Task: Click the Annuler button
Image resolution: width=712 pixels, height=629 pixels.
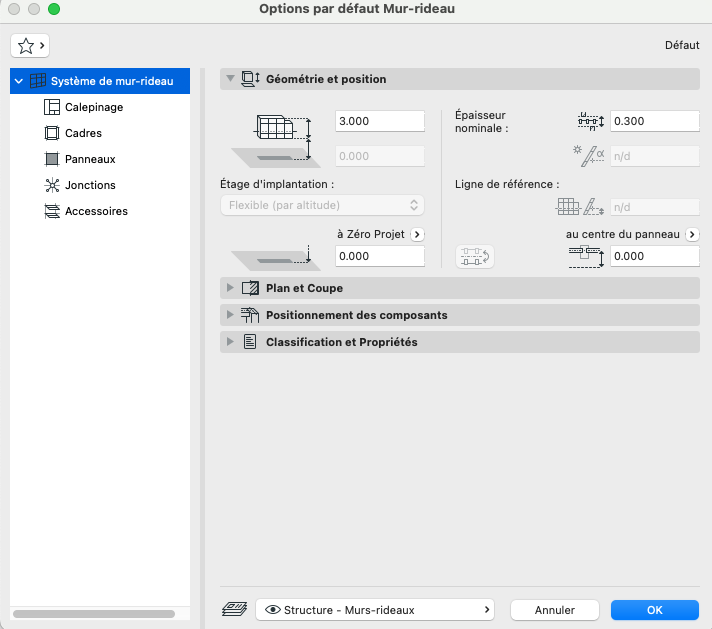Action: click(554, 610)
